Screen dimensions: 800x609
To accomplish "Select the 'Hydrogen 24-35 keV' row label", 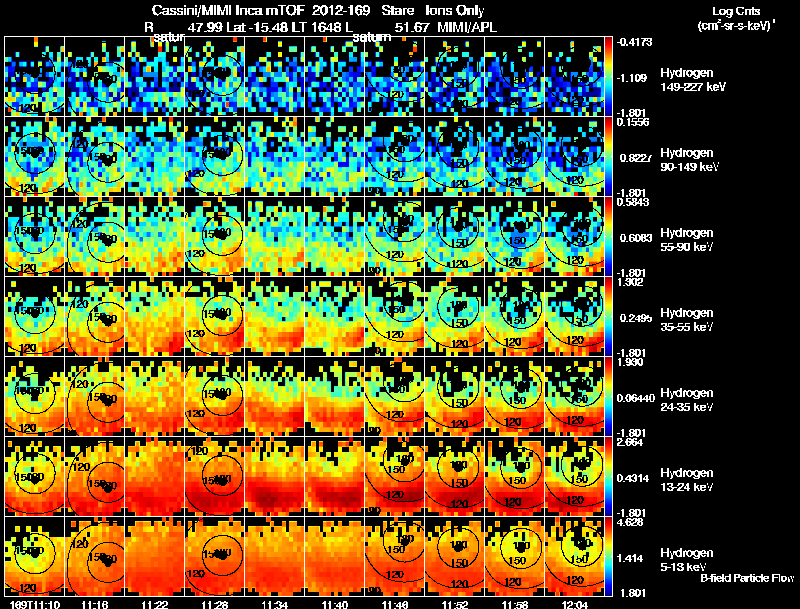I will coord(687,400).
